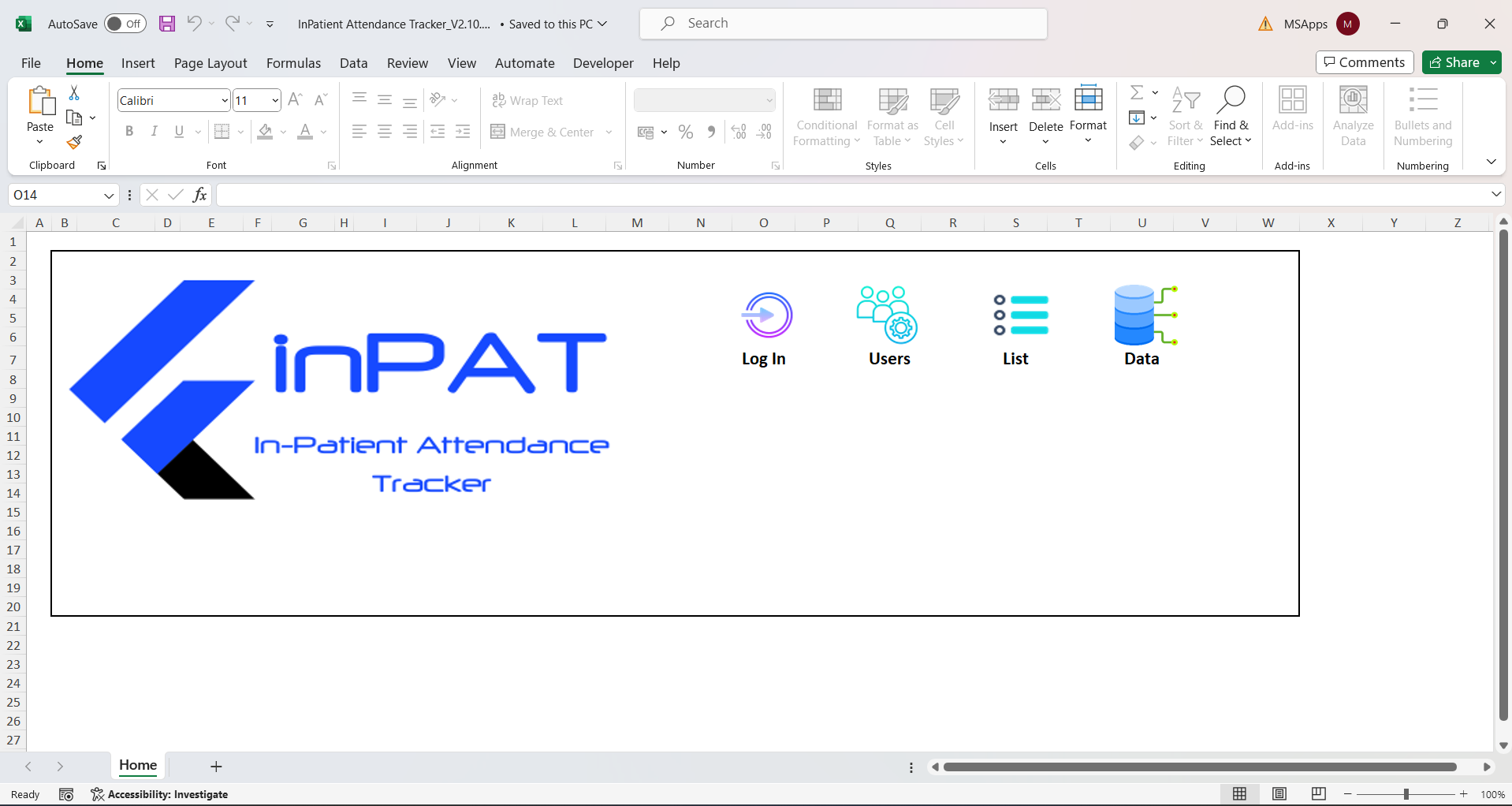The height and width of the screenshot is (806, 1512).
Task: Click the Cut scissors icon
Action: [74, 93]
